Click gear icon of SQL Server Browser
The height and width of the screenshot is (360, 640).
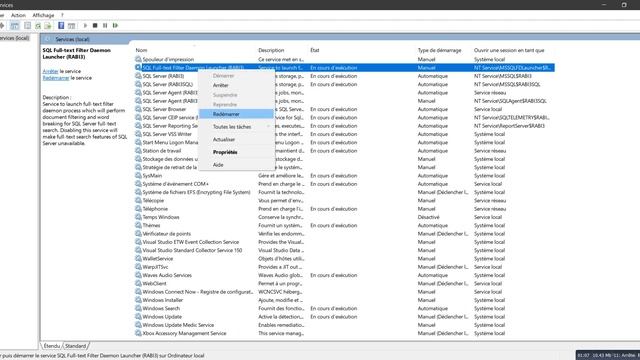pyautogui.click(x=138, y=109)
